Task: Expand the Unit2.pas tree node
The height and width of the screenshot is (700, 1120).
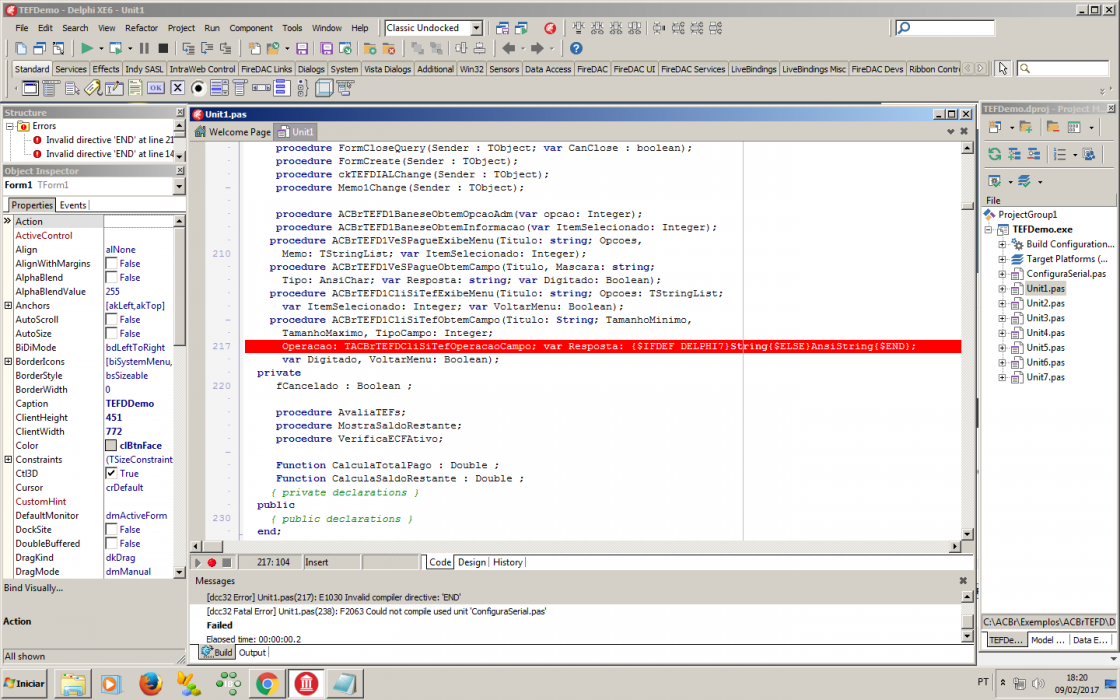Action: pyautogui.click(x=1002, y=304)
